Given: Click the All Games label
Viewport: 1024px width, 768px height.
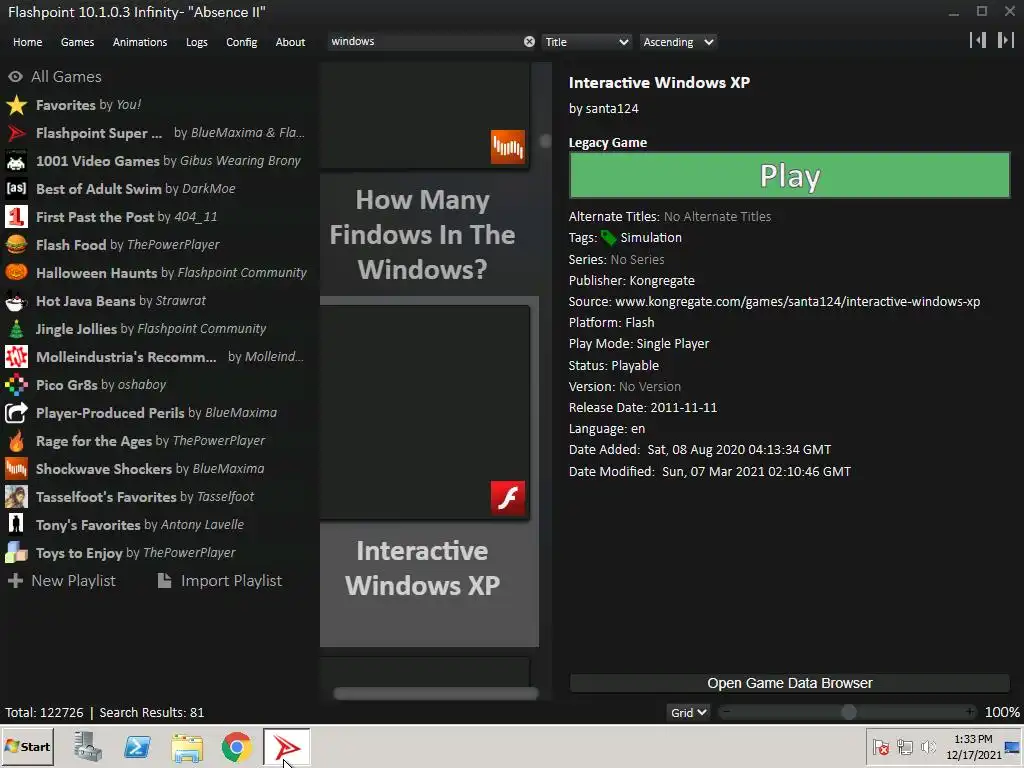Looking at the screenshot, I should [x=67, y=77].
